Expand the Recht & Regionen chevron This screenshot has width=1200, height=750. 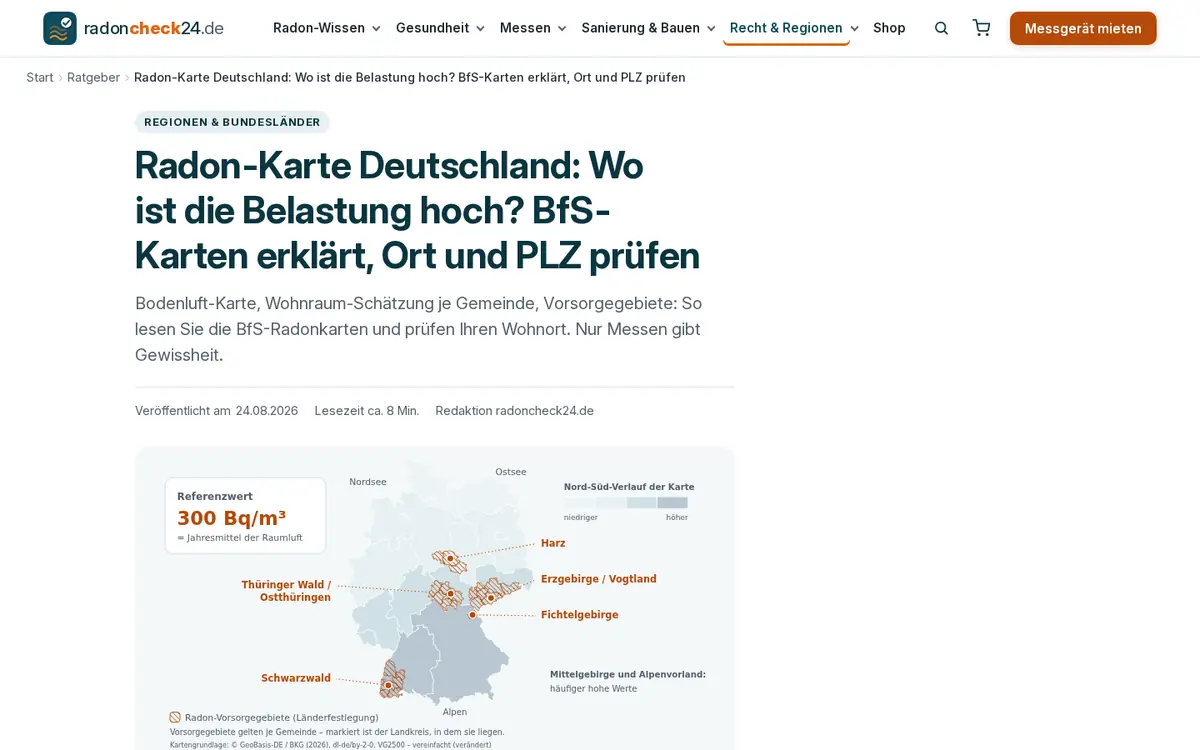click(x=854, y=28)
